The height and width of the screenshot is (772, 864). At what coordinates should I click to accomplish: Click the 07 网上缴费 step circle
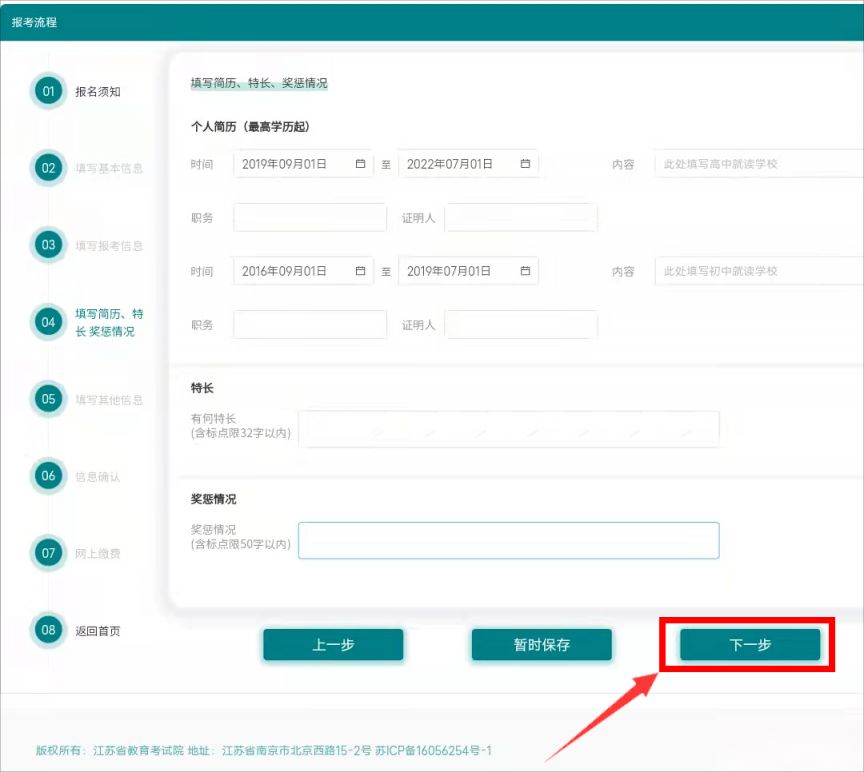pos(48,553)
